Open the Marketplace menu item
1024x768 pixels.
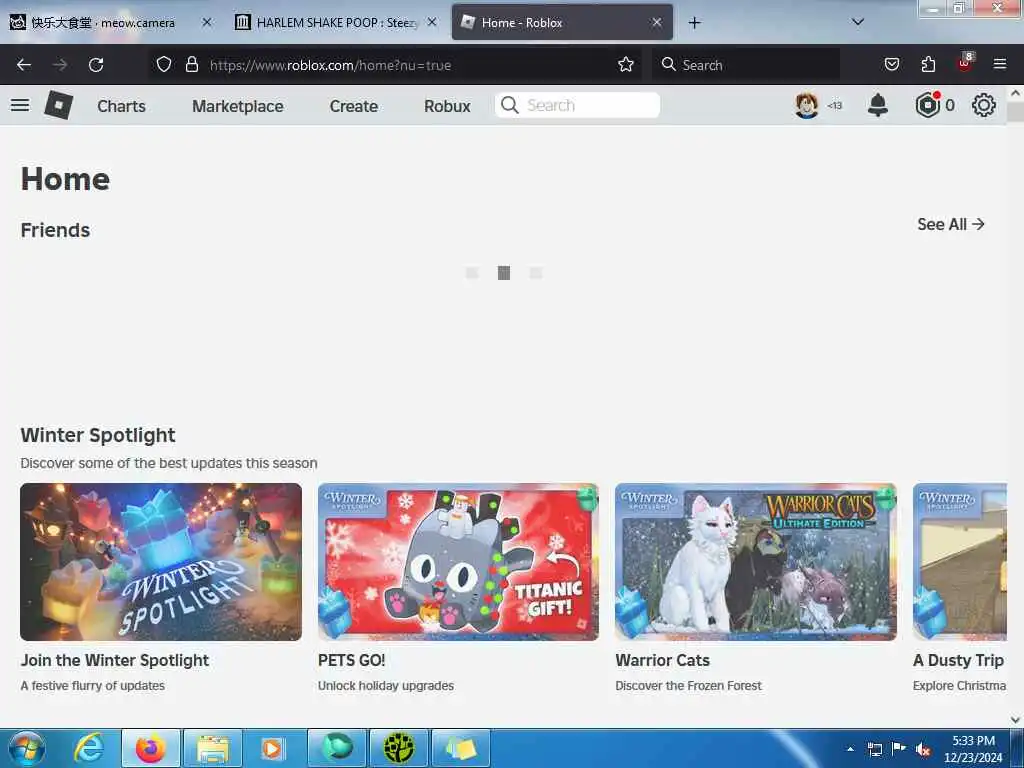[238, 106]
